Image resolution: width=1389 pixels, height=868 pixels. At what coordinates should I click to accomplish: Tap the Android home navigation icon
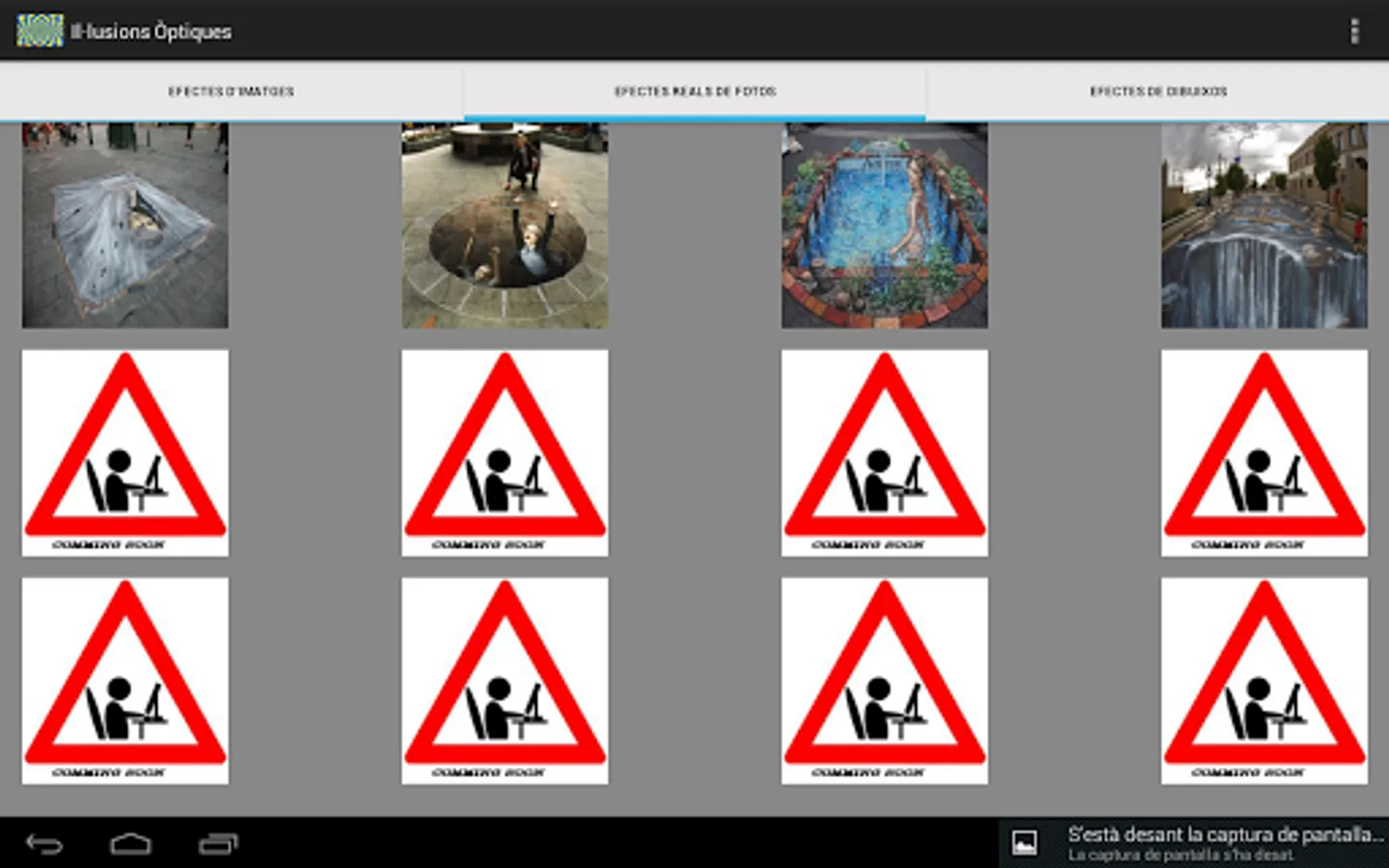click(x=130, y=845)
